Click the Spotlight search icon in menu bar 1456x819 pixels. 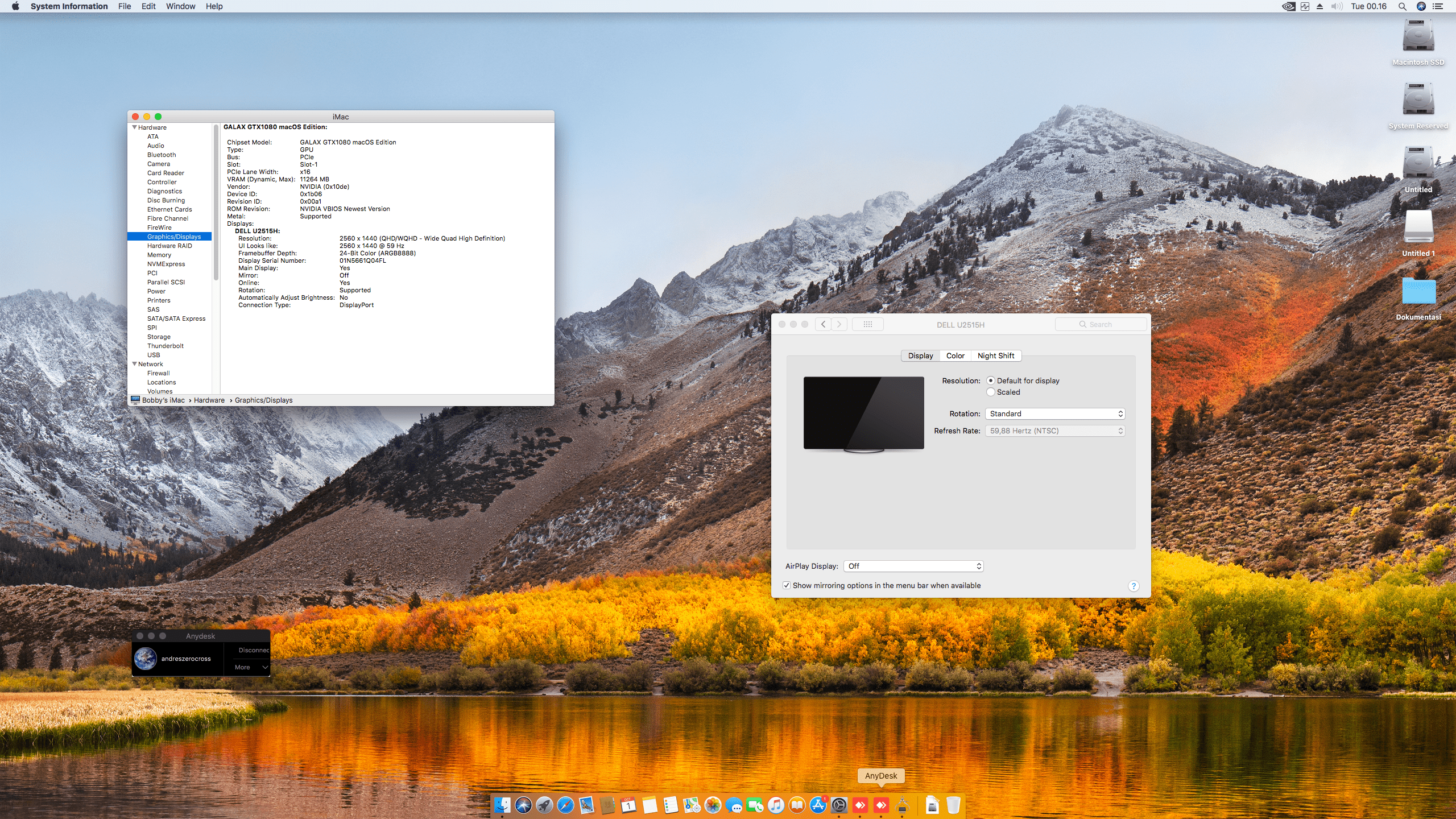[1402, 6]
